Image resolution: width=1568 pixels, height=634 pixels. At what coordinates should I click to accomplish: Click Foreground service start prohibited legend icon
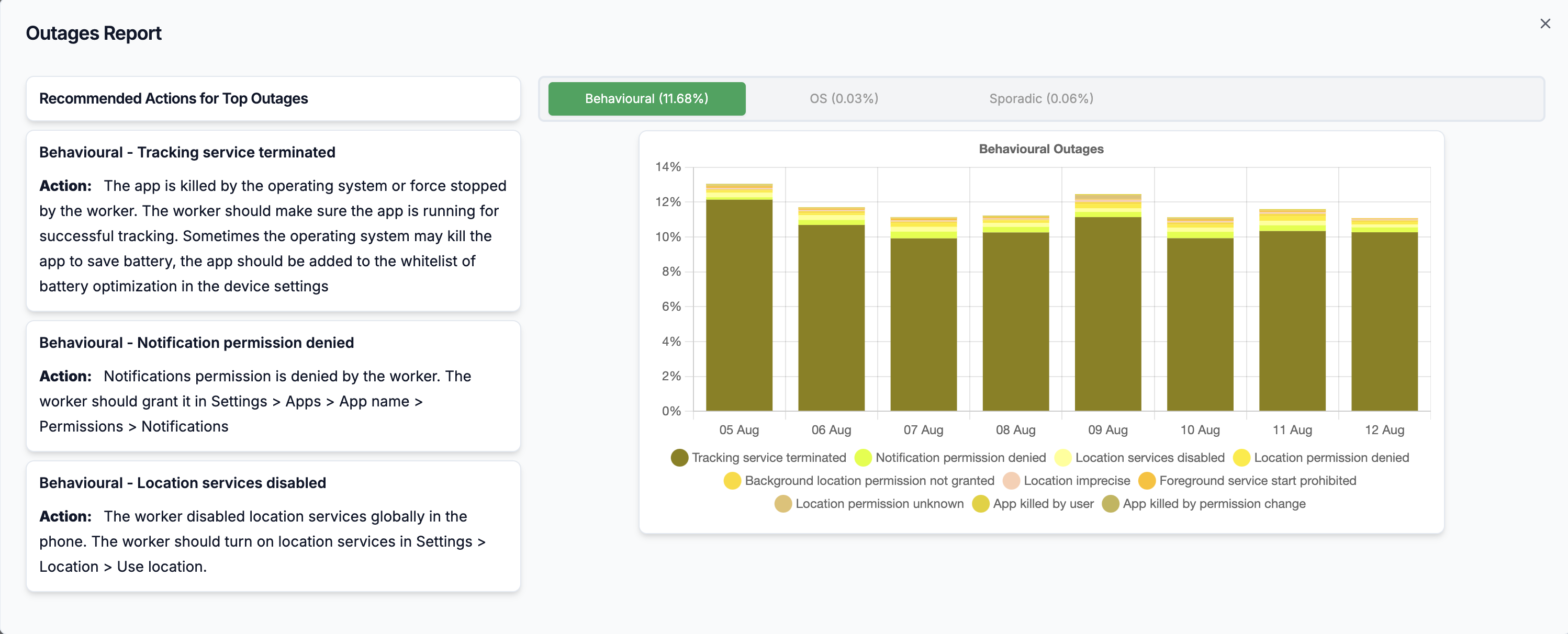pos(1147,481)
